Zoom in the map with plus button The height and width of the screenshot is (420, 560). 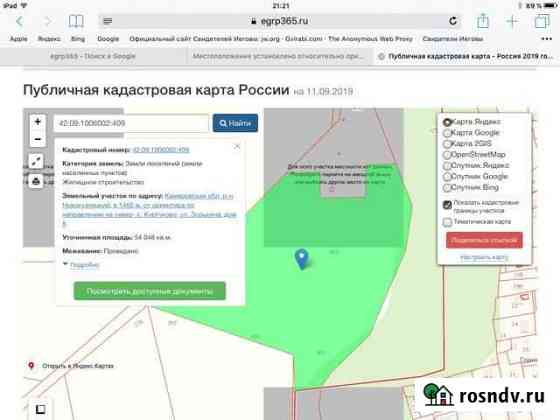[38, 122]
